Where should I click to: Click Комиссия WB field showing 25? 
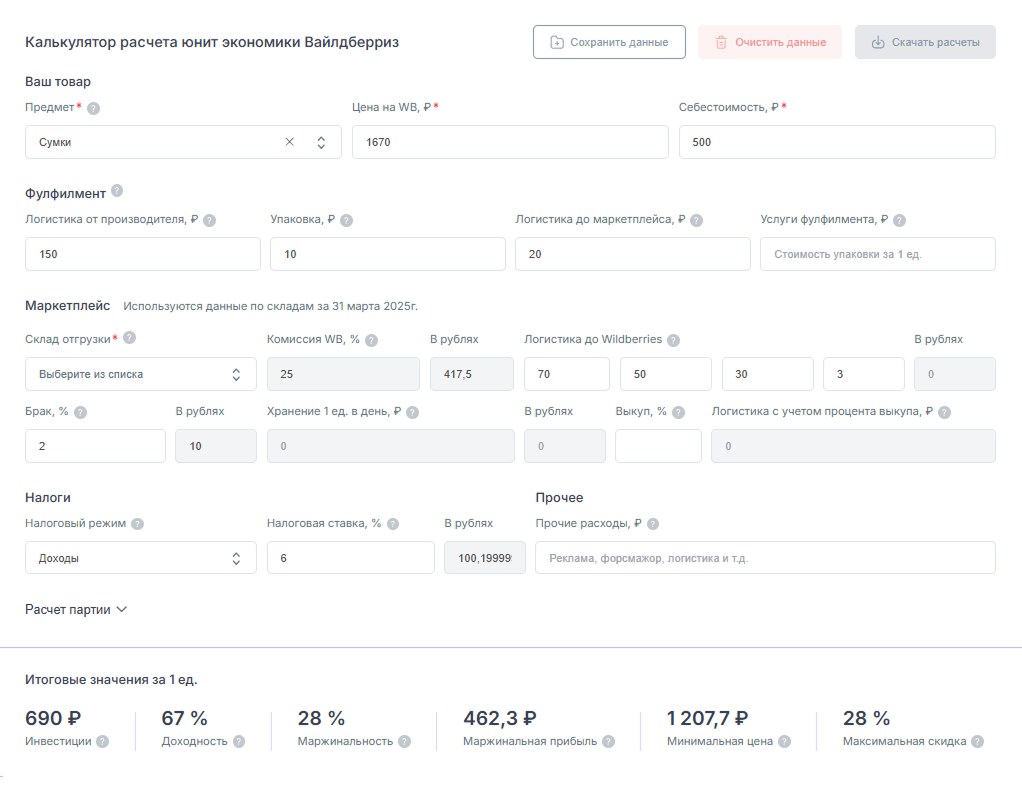(x=343, y=374)
